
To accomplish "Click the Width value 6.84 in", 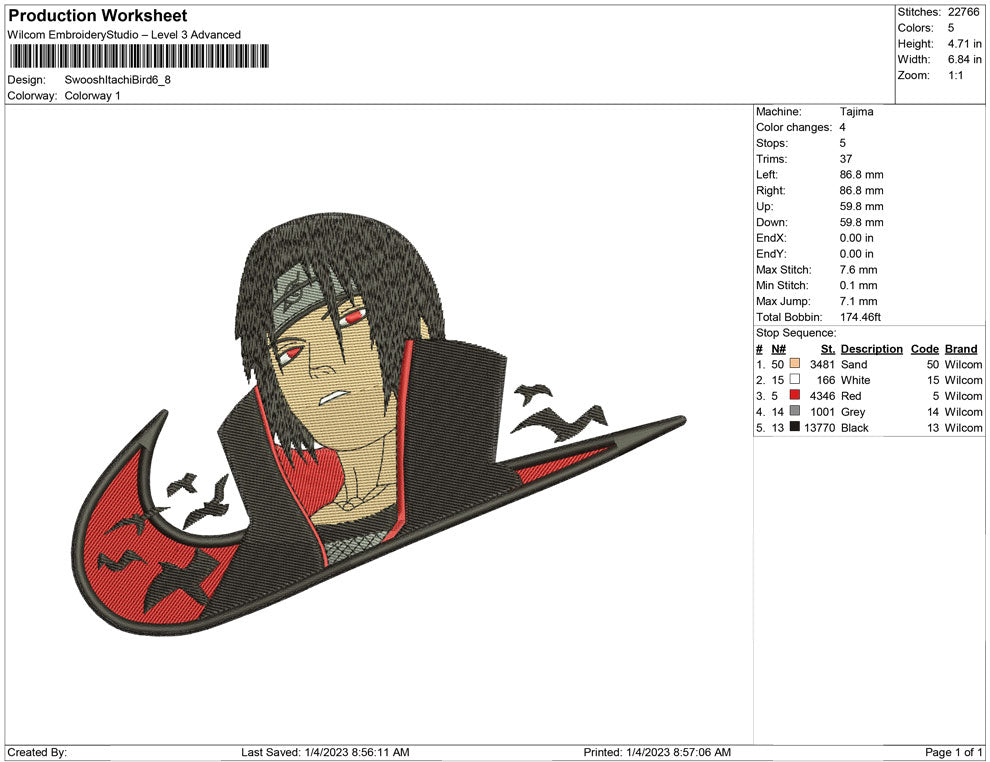I will 964,59.
